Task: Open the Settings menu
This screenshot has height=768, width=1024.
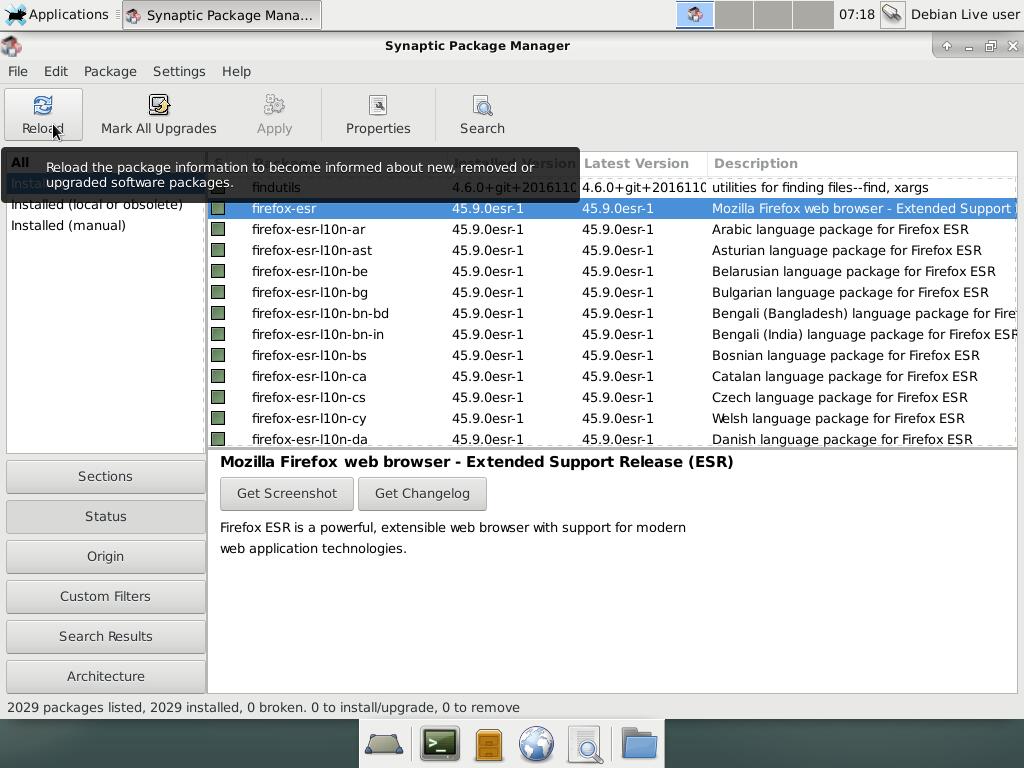Action: 179,71
